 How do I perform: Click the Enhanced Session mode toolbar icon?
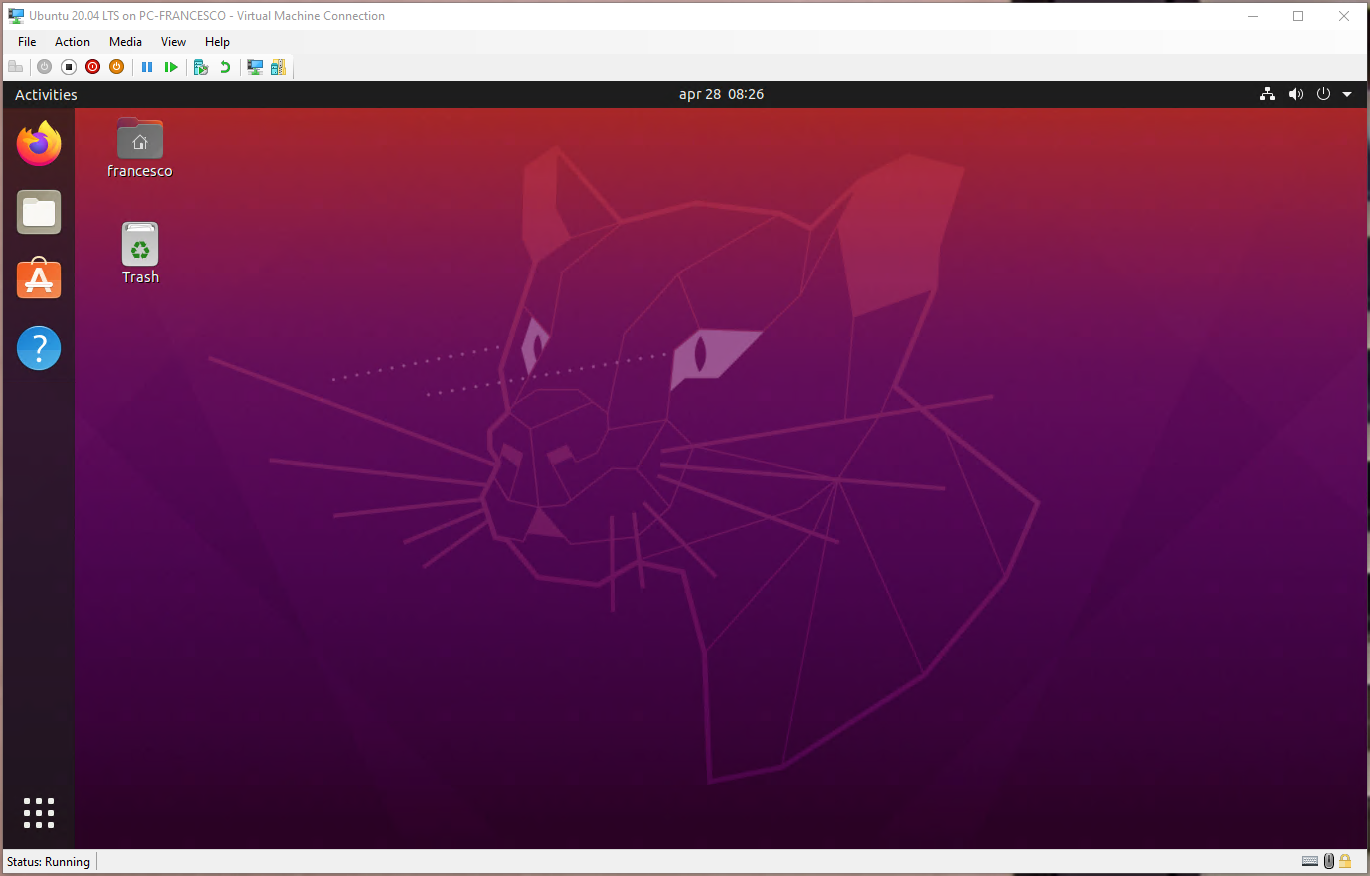pyautogui.click(x=254, y=66)
